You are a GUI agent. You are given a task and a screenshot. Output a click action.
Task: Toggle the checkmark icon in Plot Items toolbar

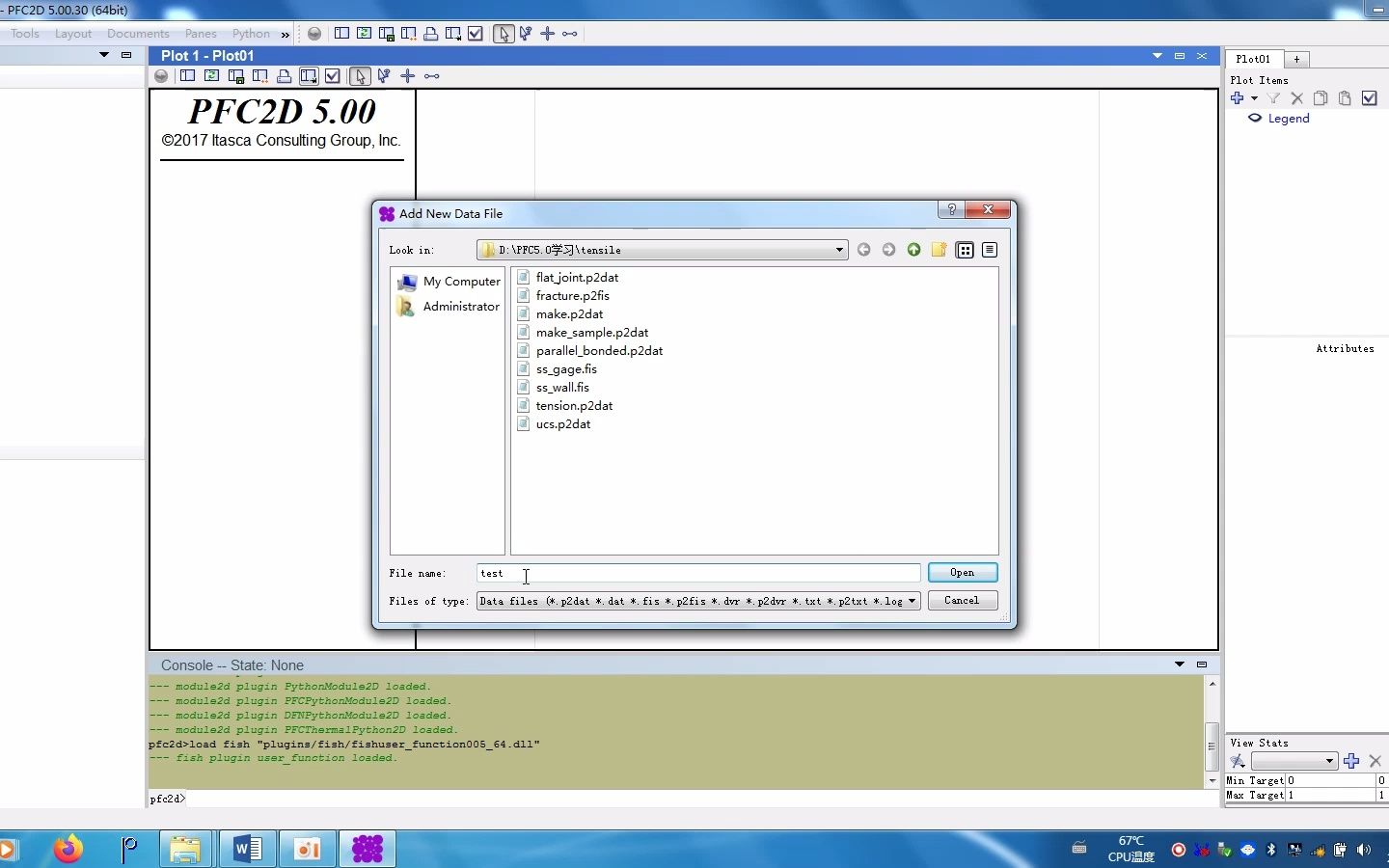pos(1369,98)
